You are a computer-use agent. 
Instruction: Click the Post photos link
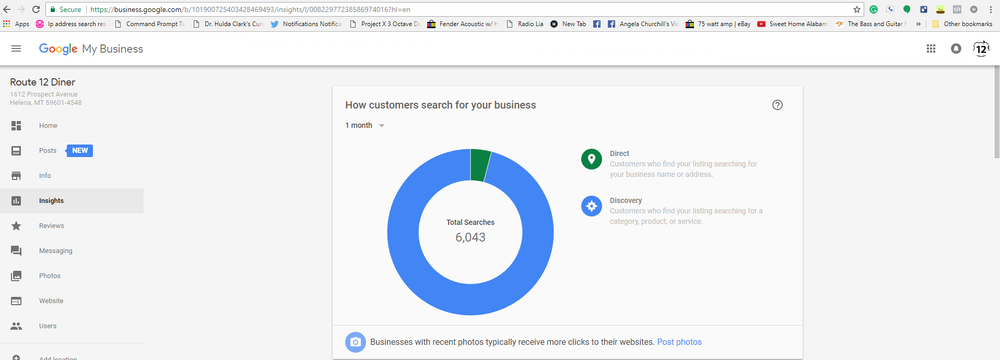click(x=679, y=342)
